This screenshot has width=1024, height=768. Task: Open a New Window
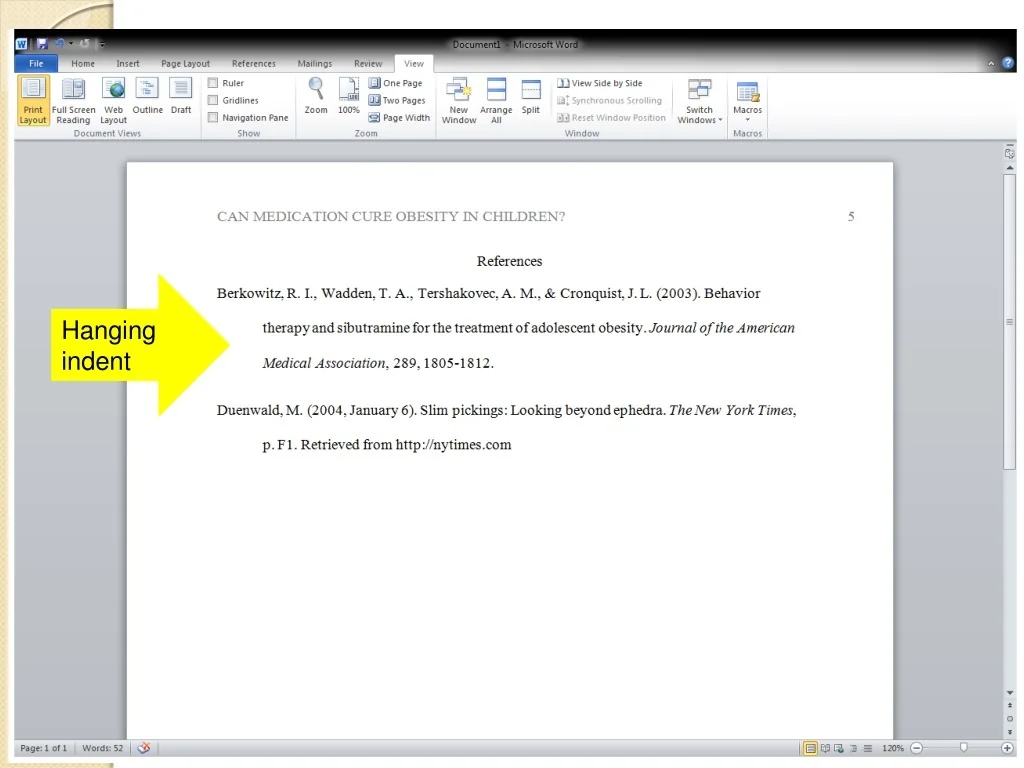tap(459, 100)
